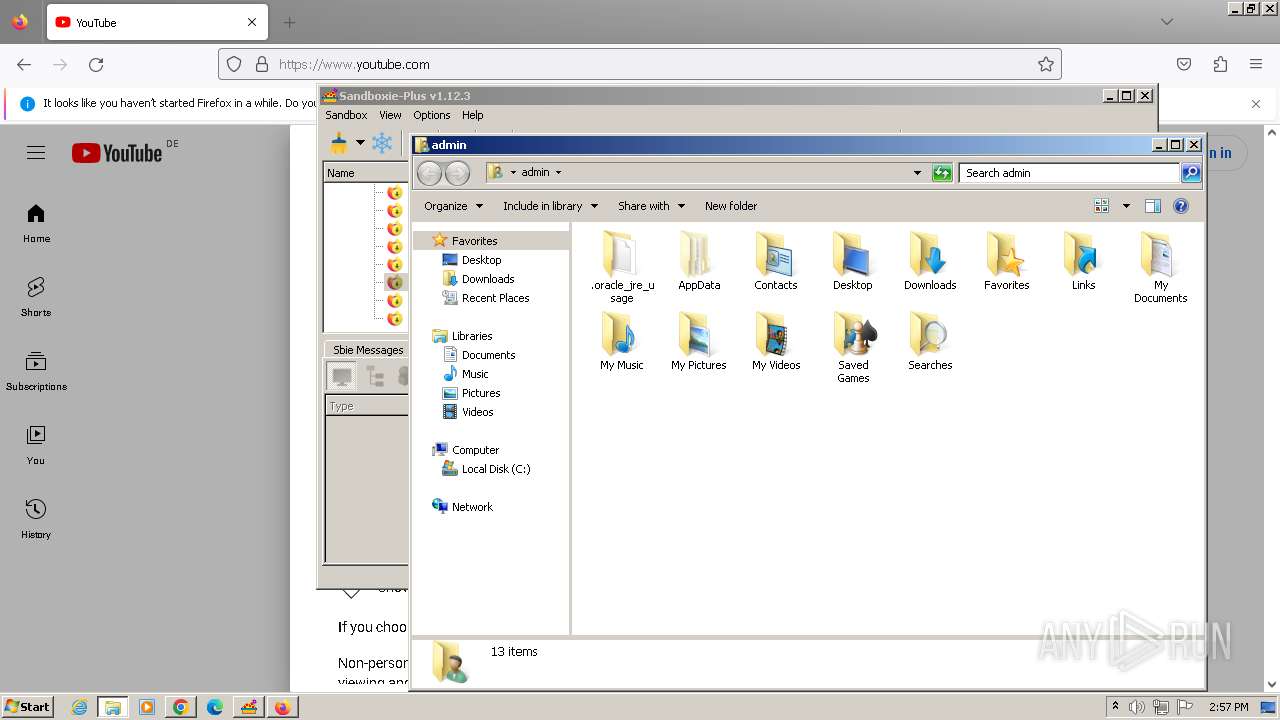Select Network in navigation pane
Screen dimensions: 1280x720
(x=462, y=507)
